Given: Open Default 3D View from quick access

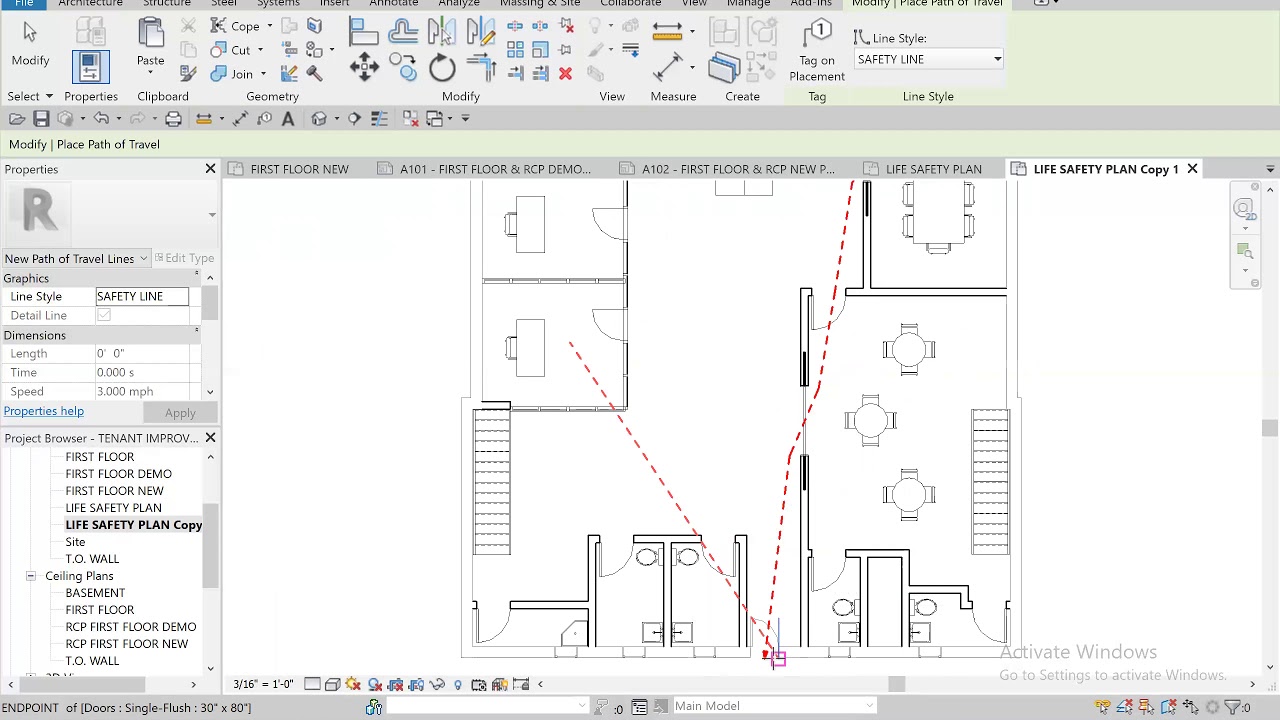Looking at the screenshot, I should 319,119.
